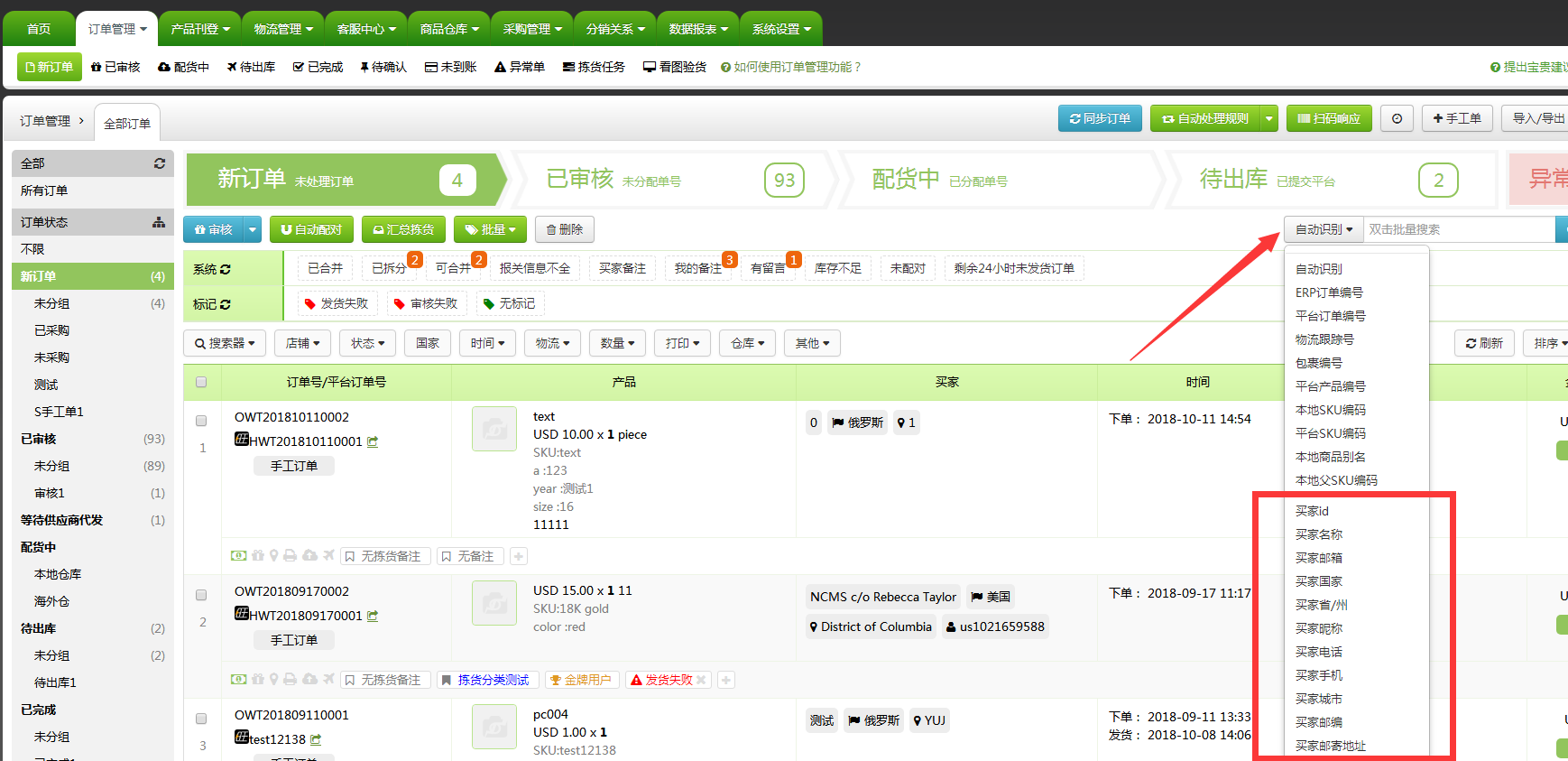Click the 删除 button

[564, 229]
